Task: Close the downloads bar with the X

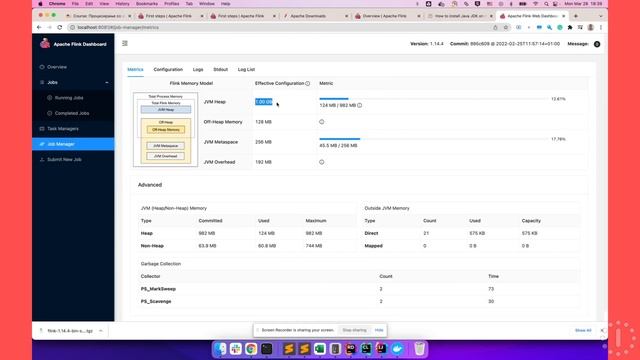Action: (x=602, y=330)
